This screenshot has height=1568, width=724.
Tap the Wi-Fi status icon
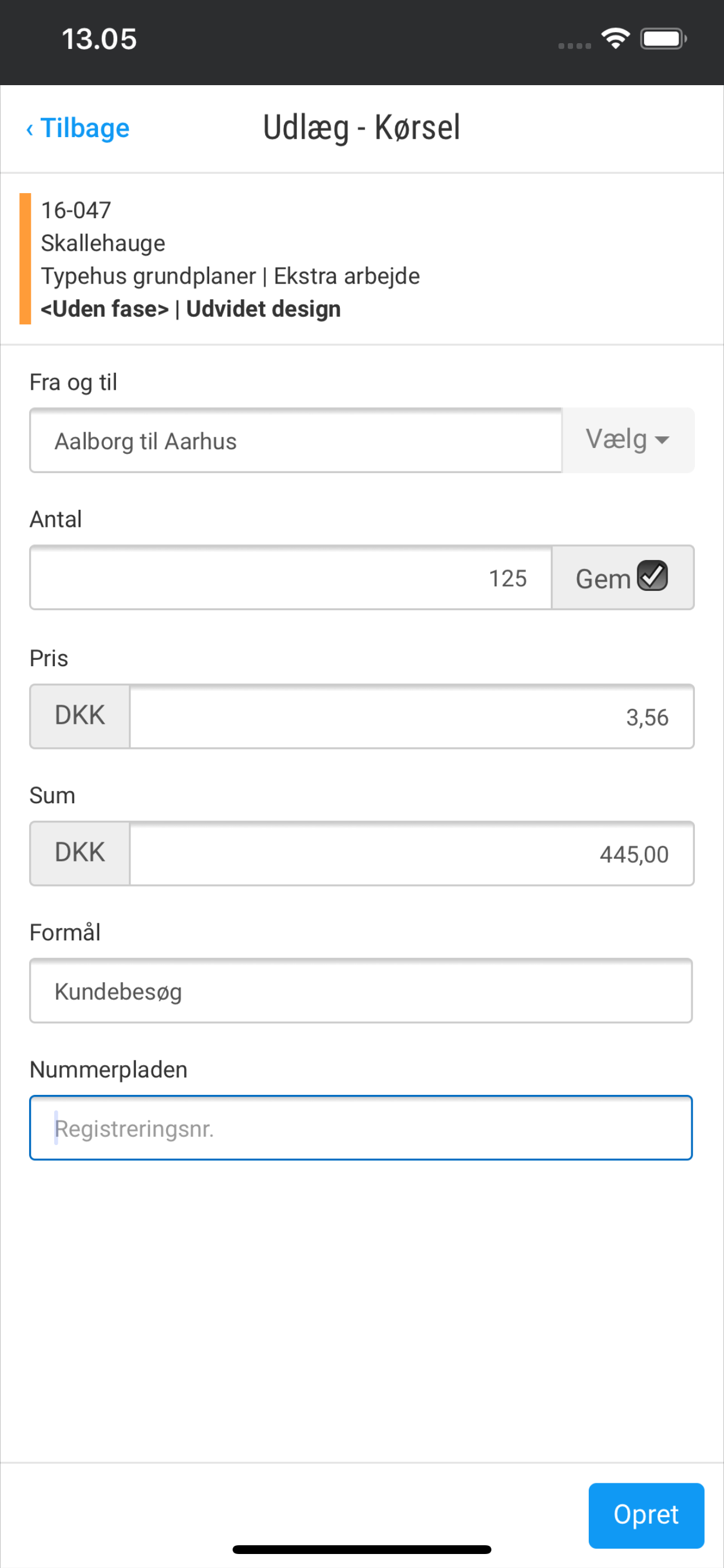coord(615,39)
